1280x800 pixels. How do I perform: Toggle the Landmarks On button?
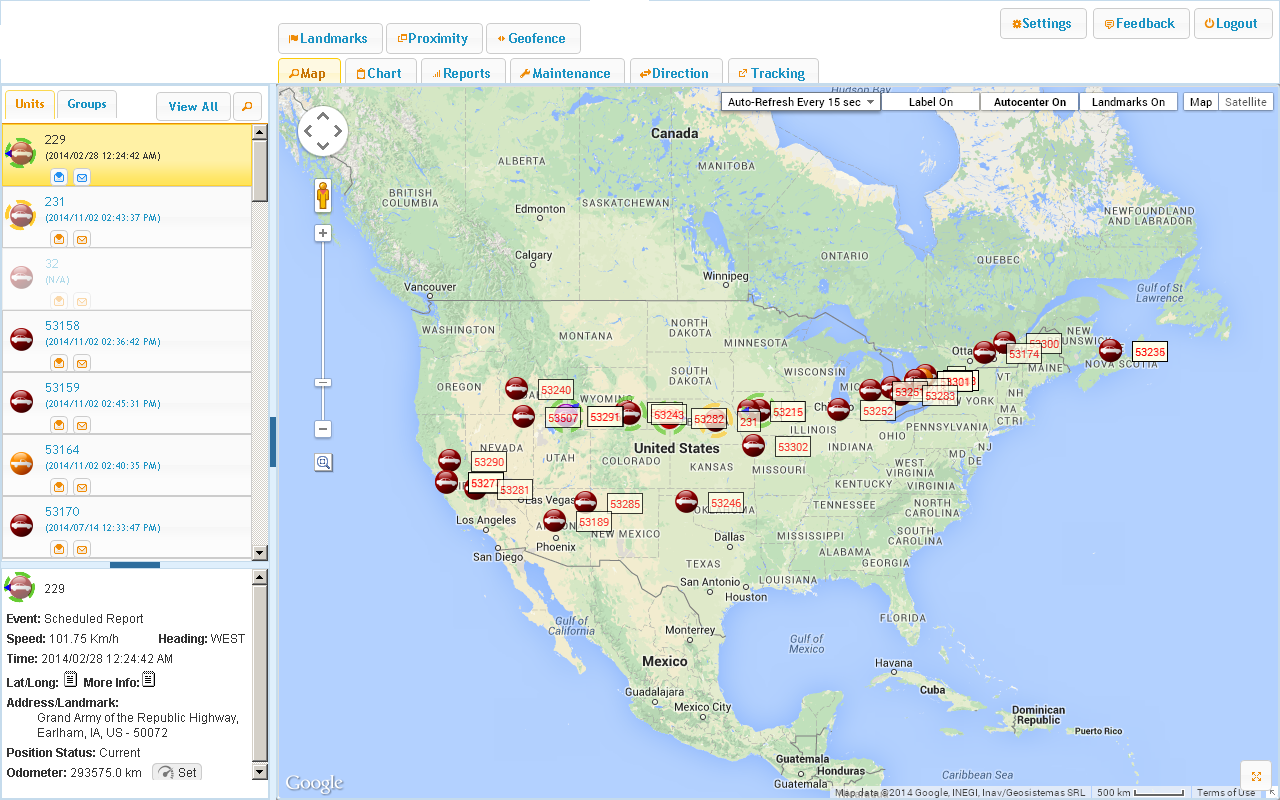[1128, 102]
